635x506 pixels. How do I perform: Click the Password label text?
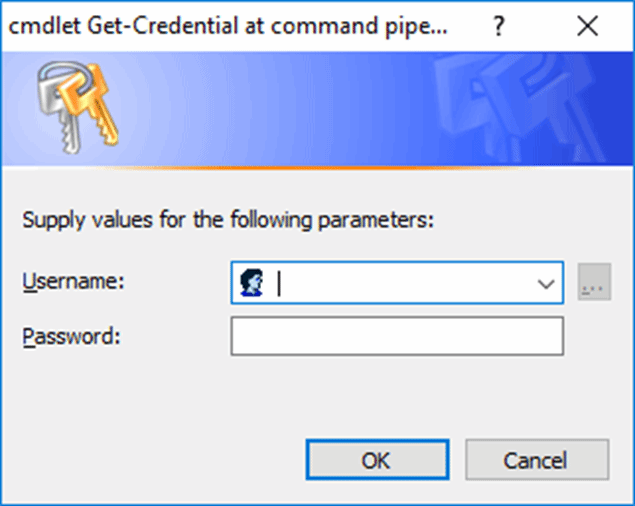point(71,336)
